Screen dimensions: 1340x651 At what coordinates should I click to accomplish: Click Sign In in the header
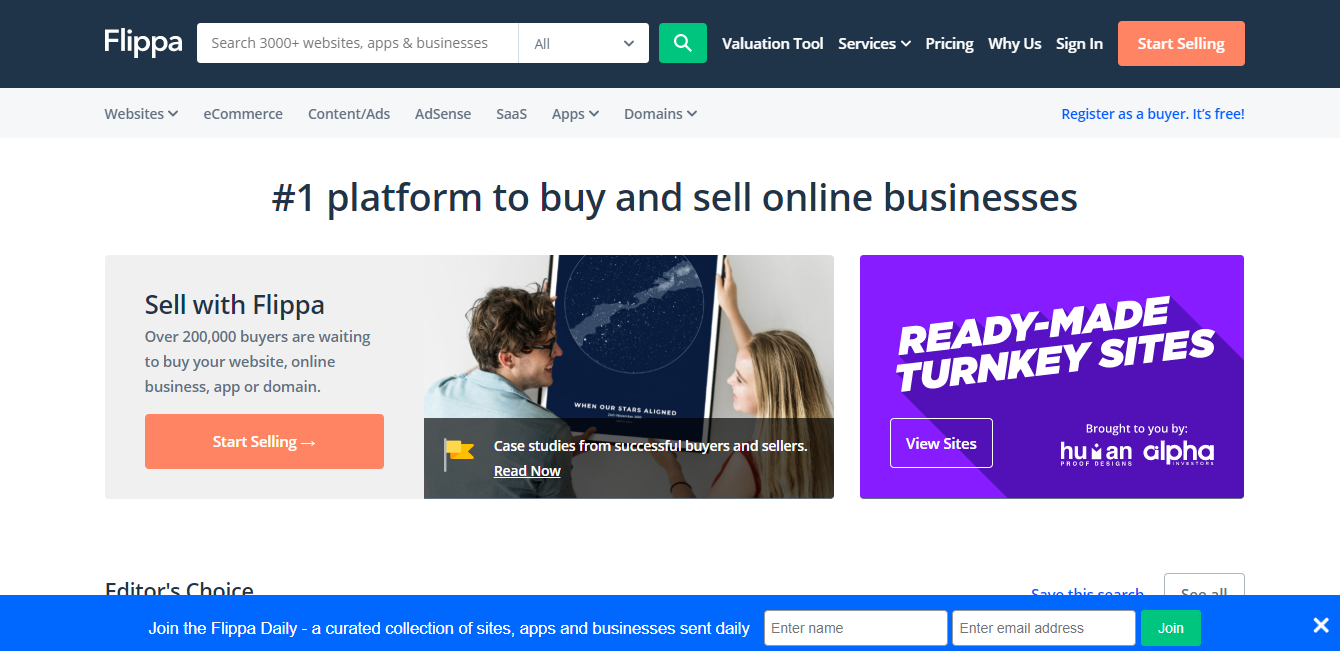coord(1079,43)
